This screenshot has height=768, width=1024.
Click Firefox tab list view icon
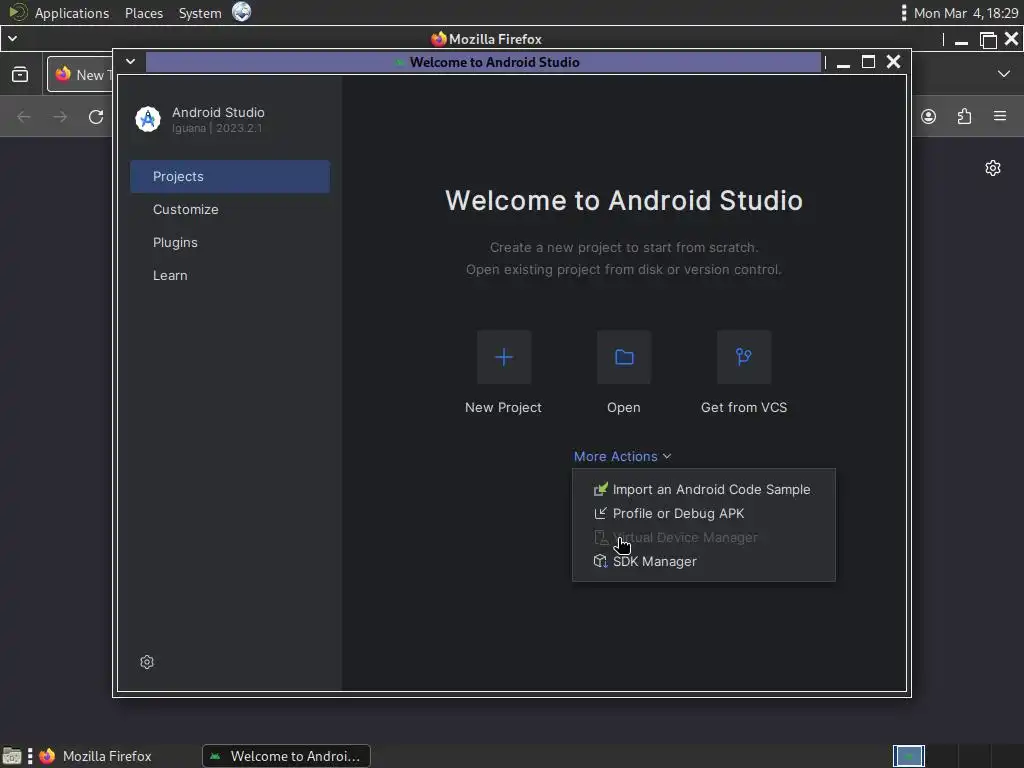pyautogui.click(x=20, y=74)
